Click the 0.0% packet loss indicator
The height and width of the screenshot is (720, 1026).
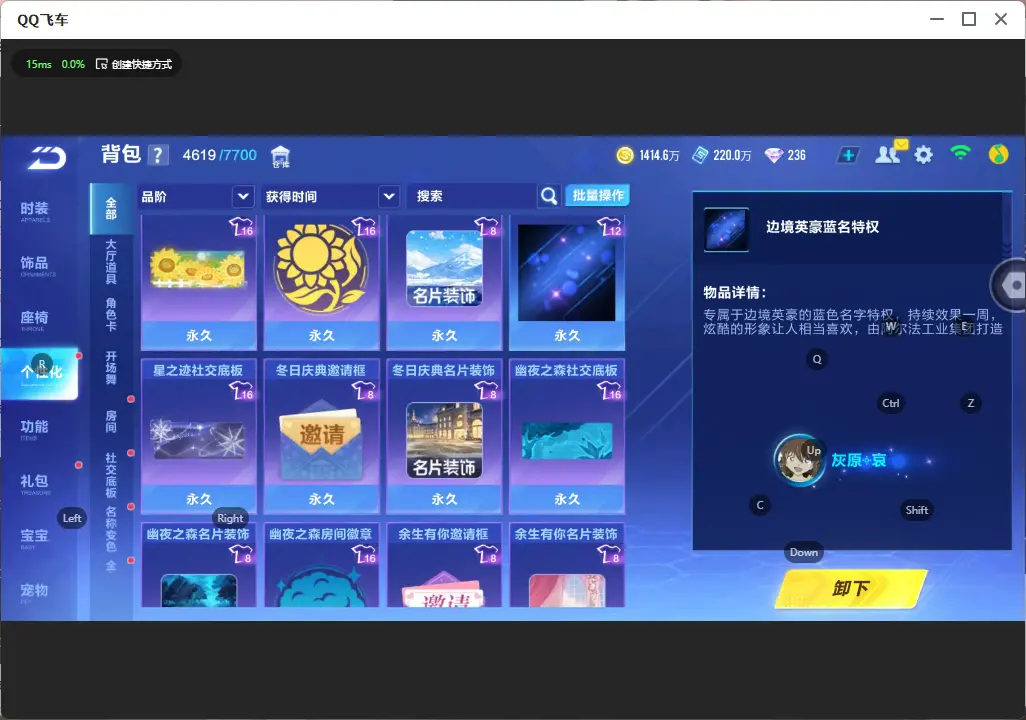point(73,64)
